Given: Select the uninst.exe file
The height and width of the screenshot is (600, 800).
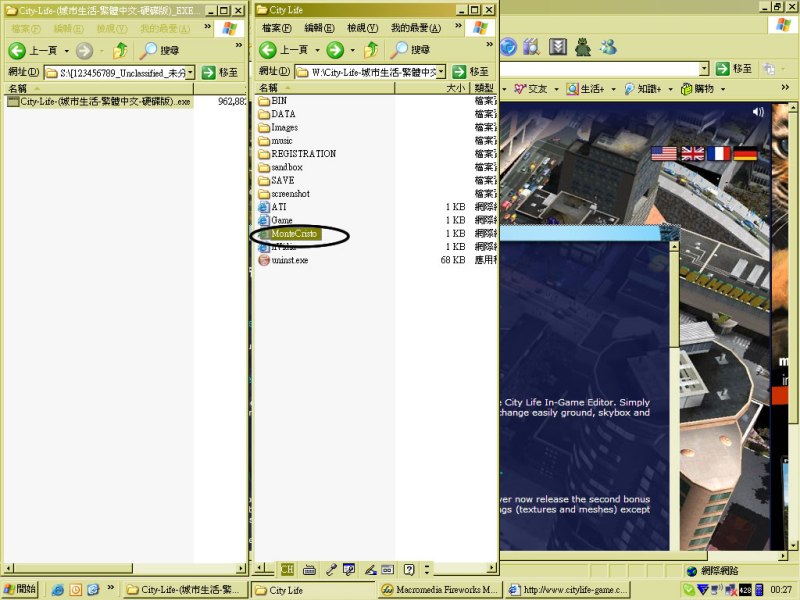Looking at the screenshot, I should 284,260.
